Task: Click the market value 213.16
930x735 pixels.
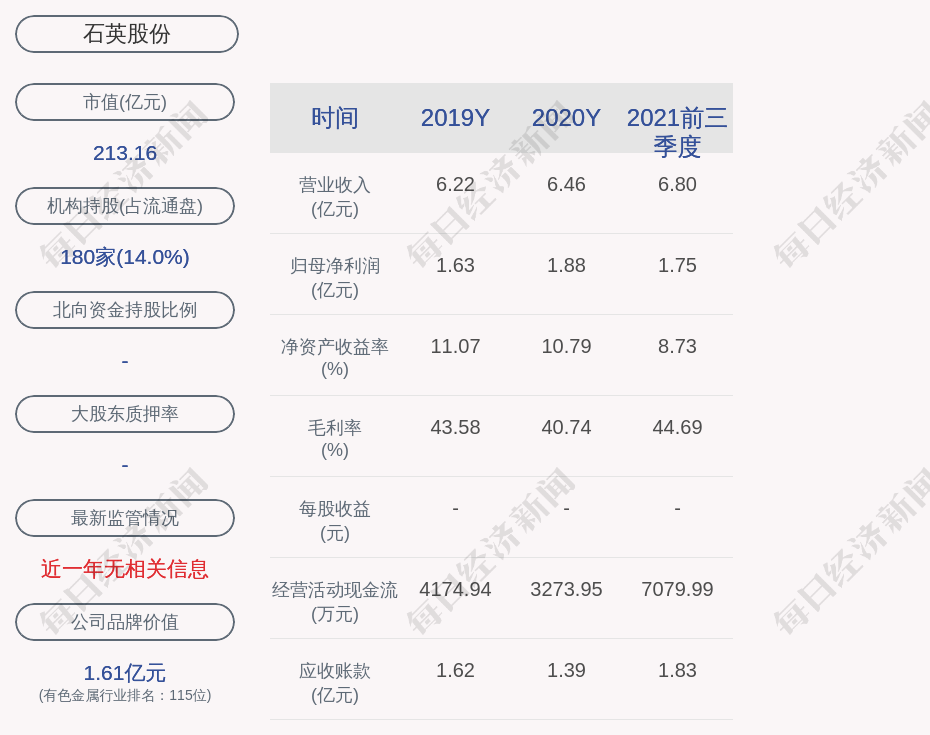Action: [125, 153]
